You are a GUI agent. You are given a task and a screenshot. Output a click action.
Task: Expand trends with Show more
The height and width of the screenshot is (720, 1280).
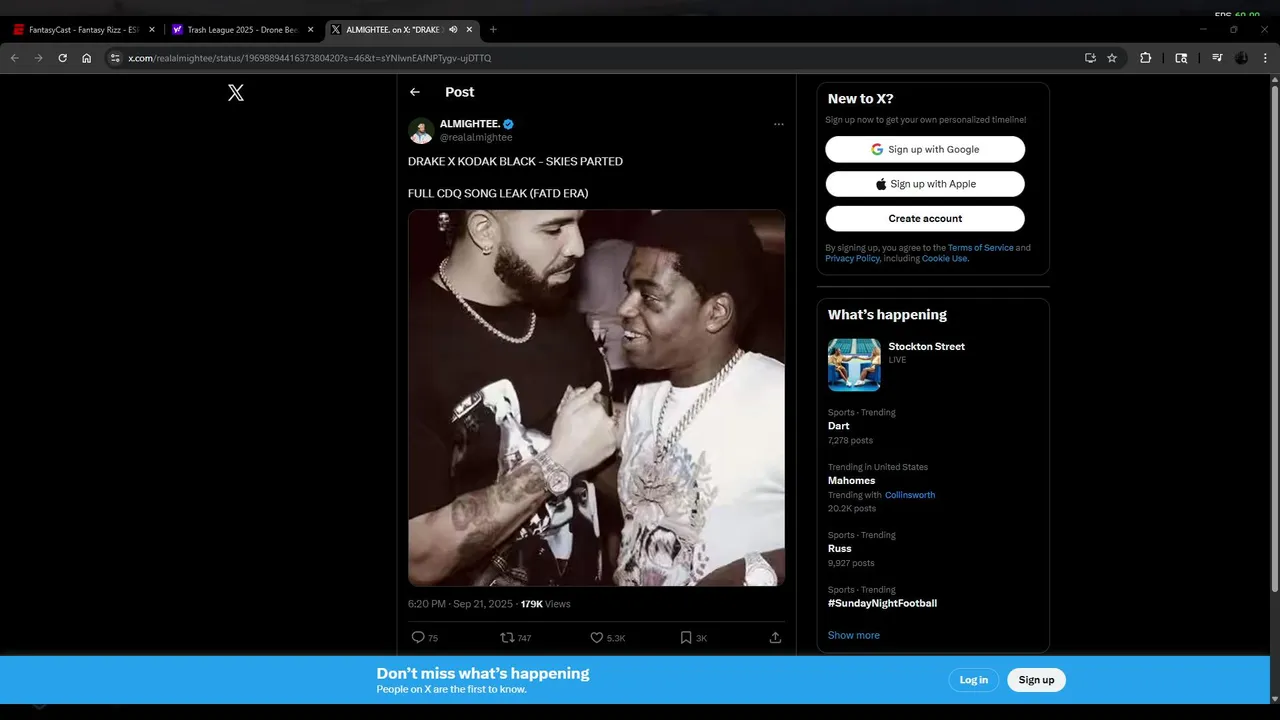[854, 635]
